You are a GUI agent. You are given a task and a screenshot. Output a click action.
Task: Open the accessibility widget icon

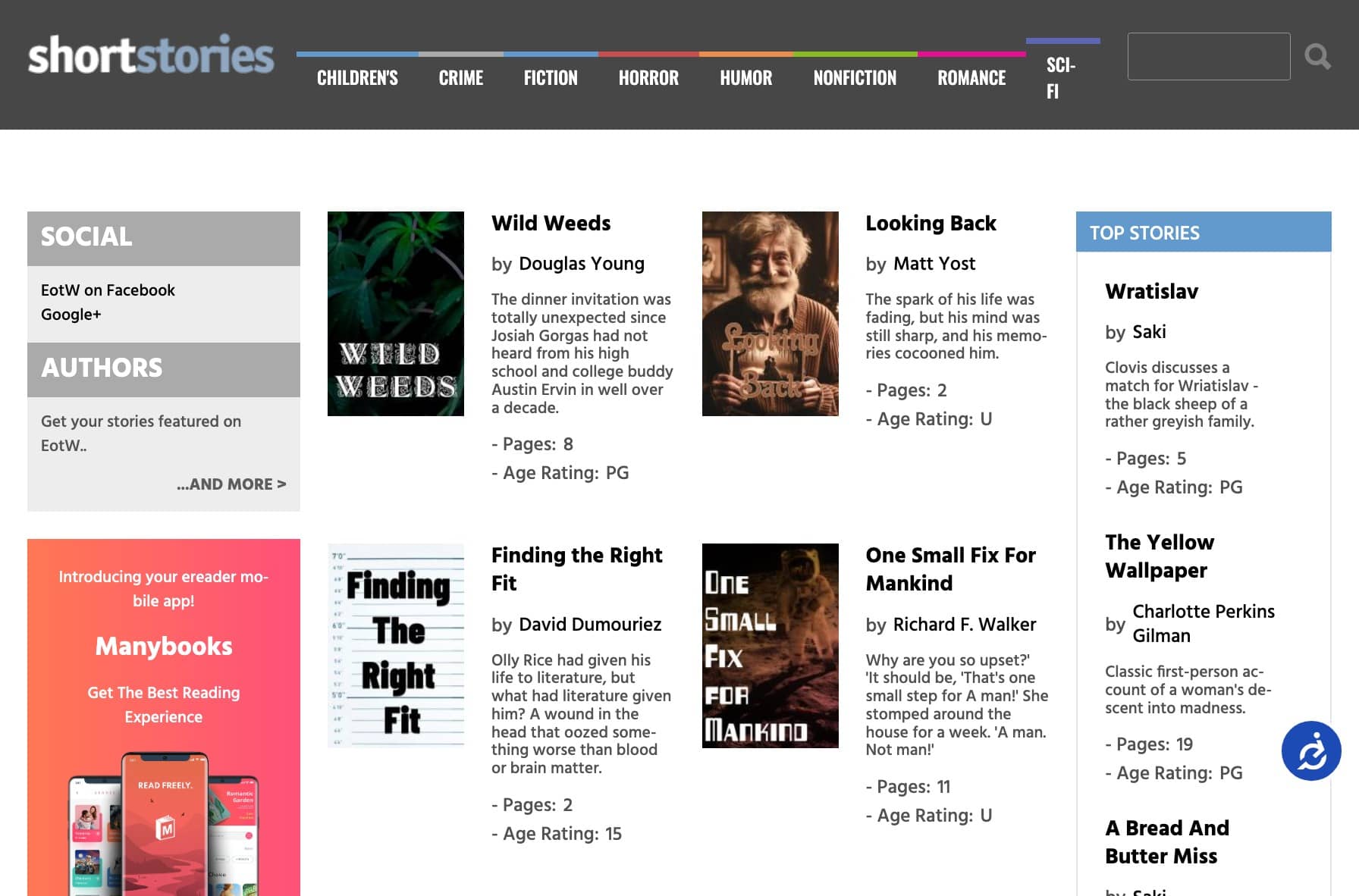pos(1310,750)
